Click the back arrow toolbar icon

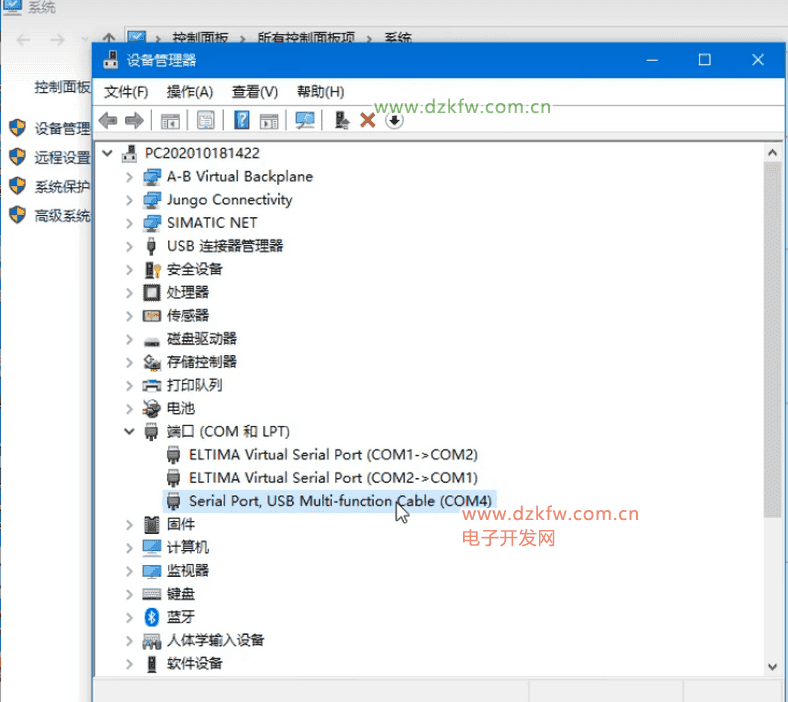(x=108, y=121)
